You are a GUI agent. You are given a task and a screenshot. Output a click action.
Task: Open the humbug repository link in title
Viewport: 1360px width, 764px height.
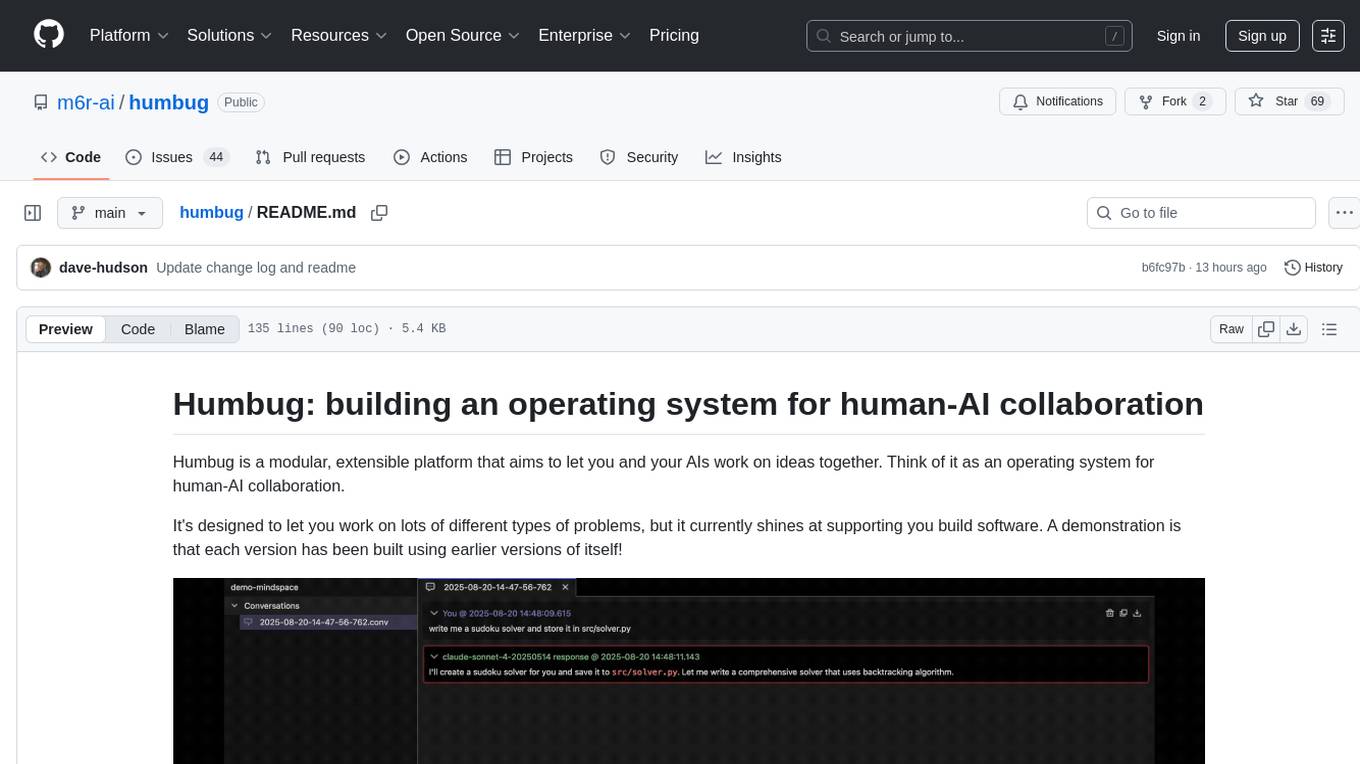(169, 102)
